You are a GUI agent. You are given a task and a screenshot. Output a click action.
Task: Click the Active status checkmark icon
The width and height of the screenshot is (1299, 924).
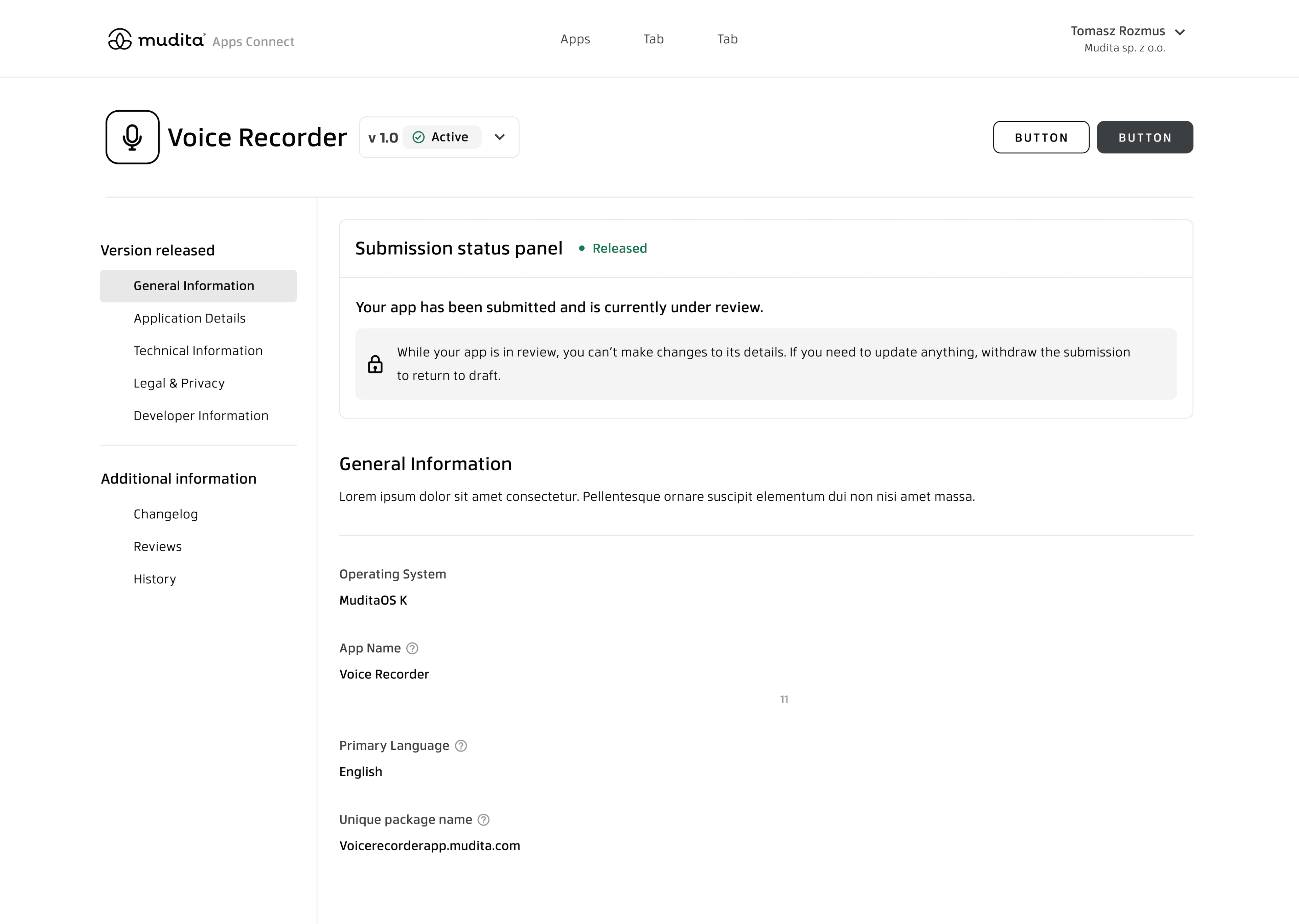(x=418, y=137)
